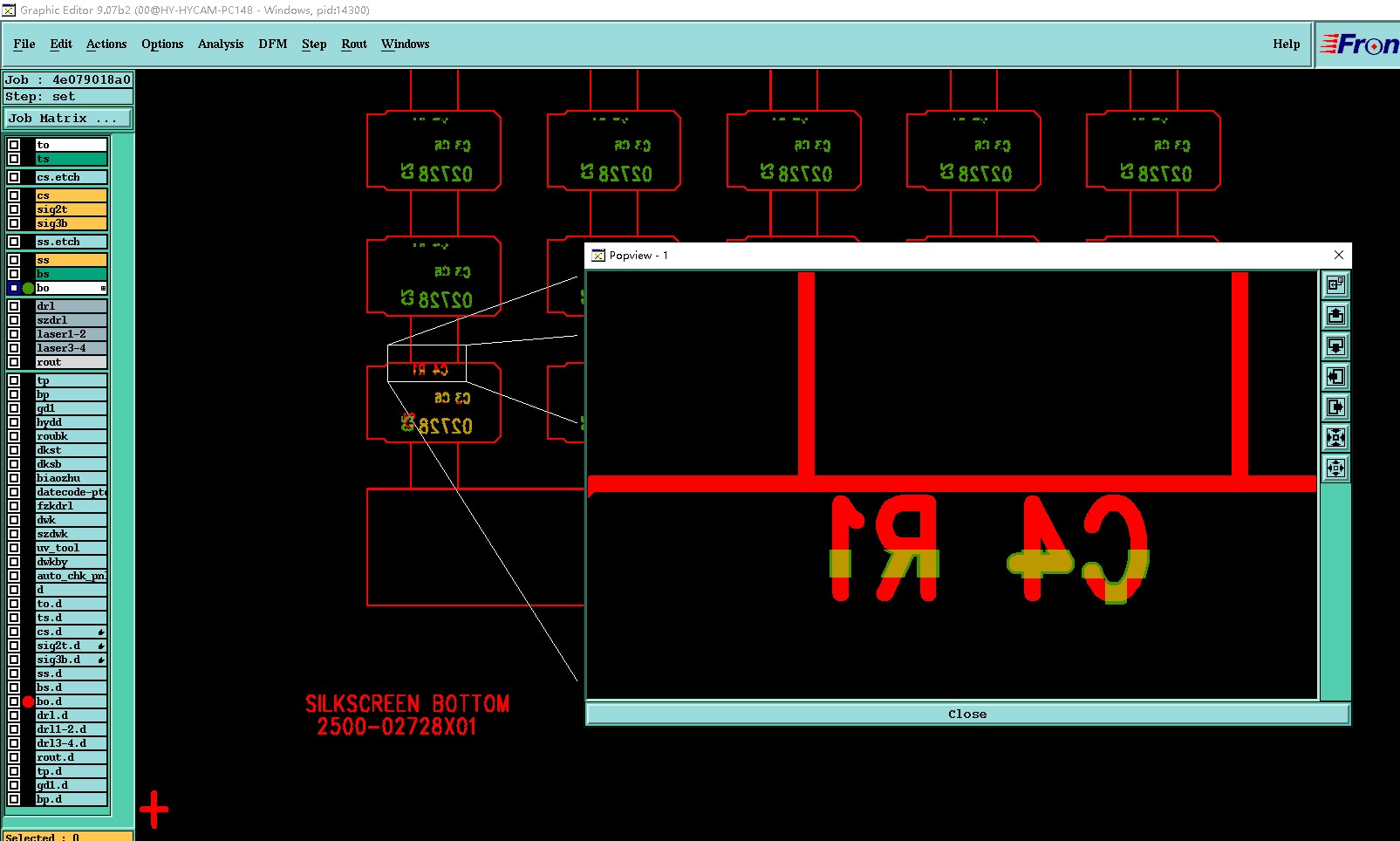
Task: Select layer uv_tool in the list
Action: point(71,548)
